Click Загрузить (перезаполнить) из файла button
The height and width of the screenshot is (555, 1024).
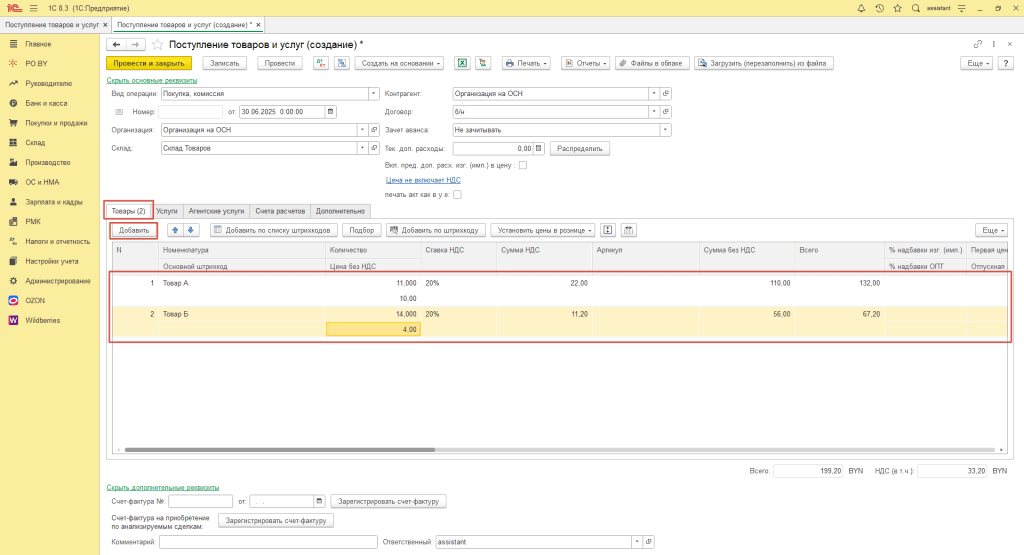tap(763, 63)
